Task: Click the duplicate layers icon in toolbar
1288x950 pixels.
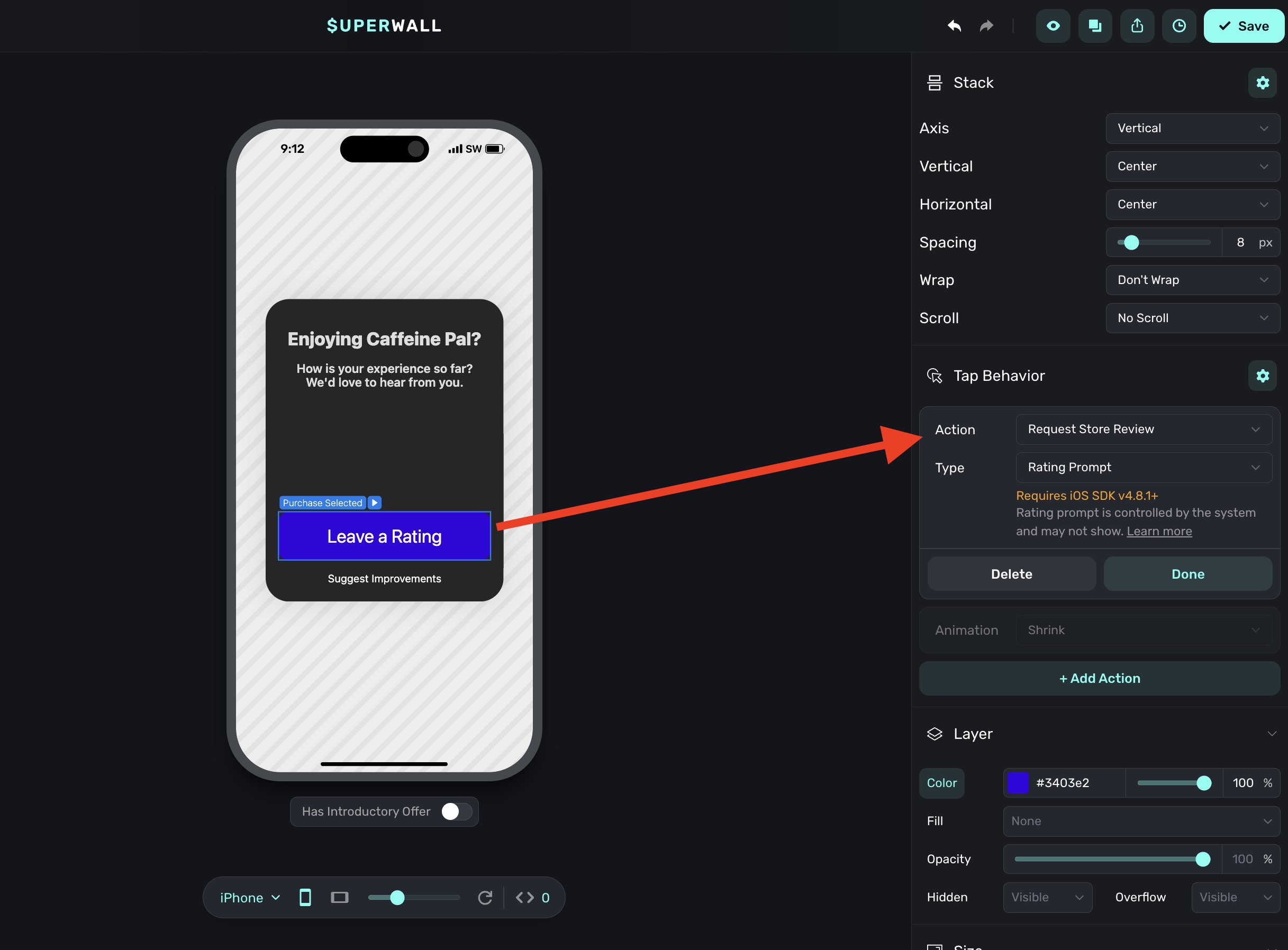Action: tap(1095, 26)
